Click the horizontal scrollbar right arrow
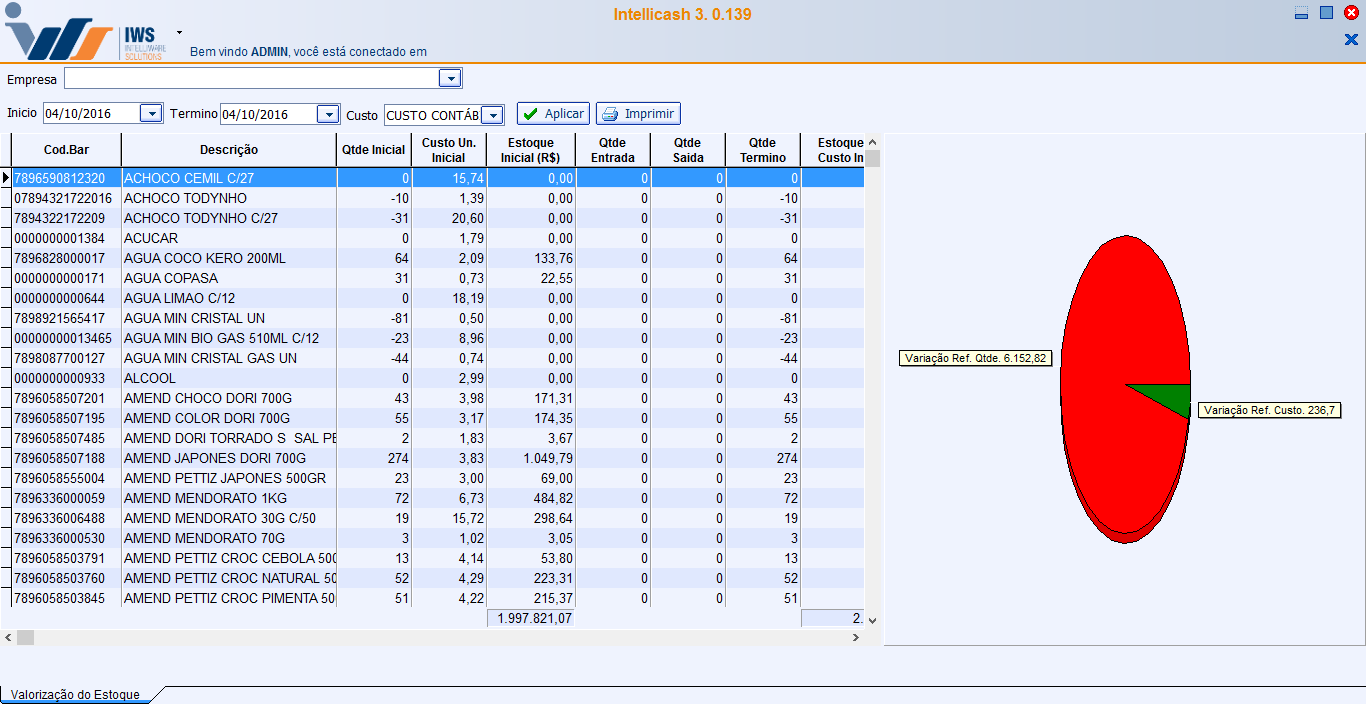The image size is (1366, 704). click(856, 637)
